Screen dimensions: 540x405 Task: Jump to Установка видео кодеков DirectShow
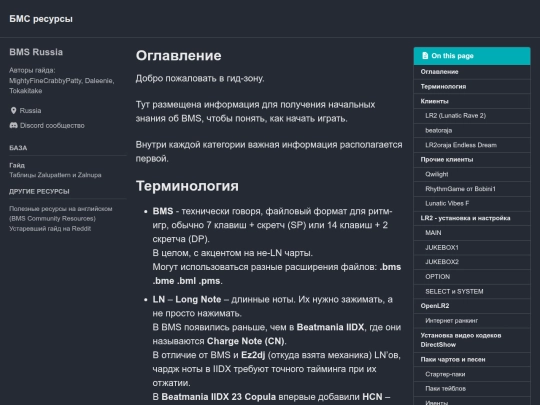(x=472, y=340)
